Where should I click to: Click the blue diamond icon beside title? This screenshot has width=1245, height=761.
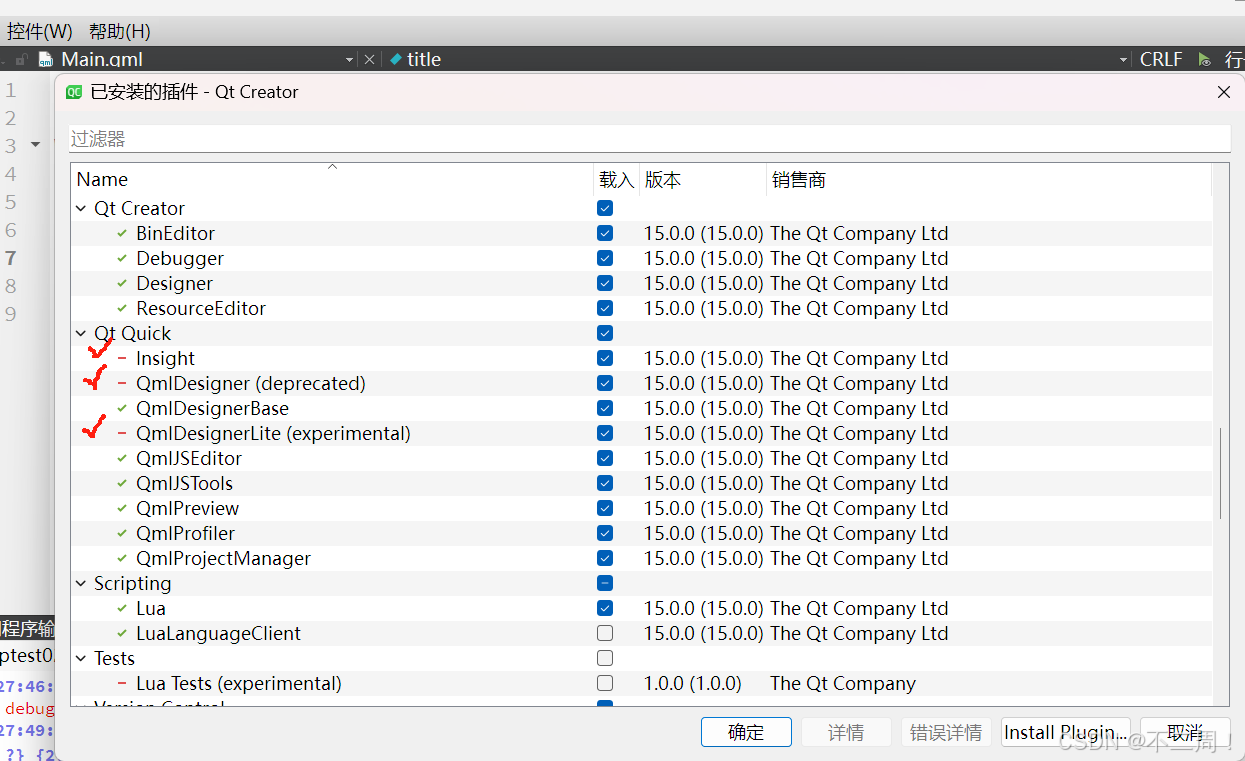395,59
